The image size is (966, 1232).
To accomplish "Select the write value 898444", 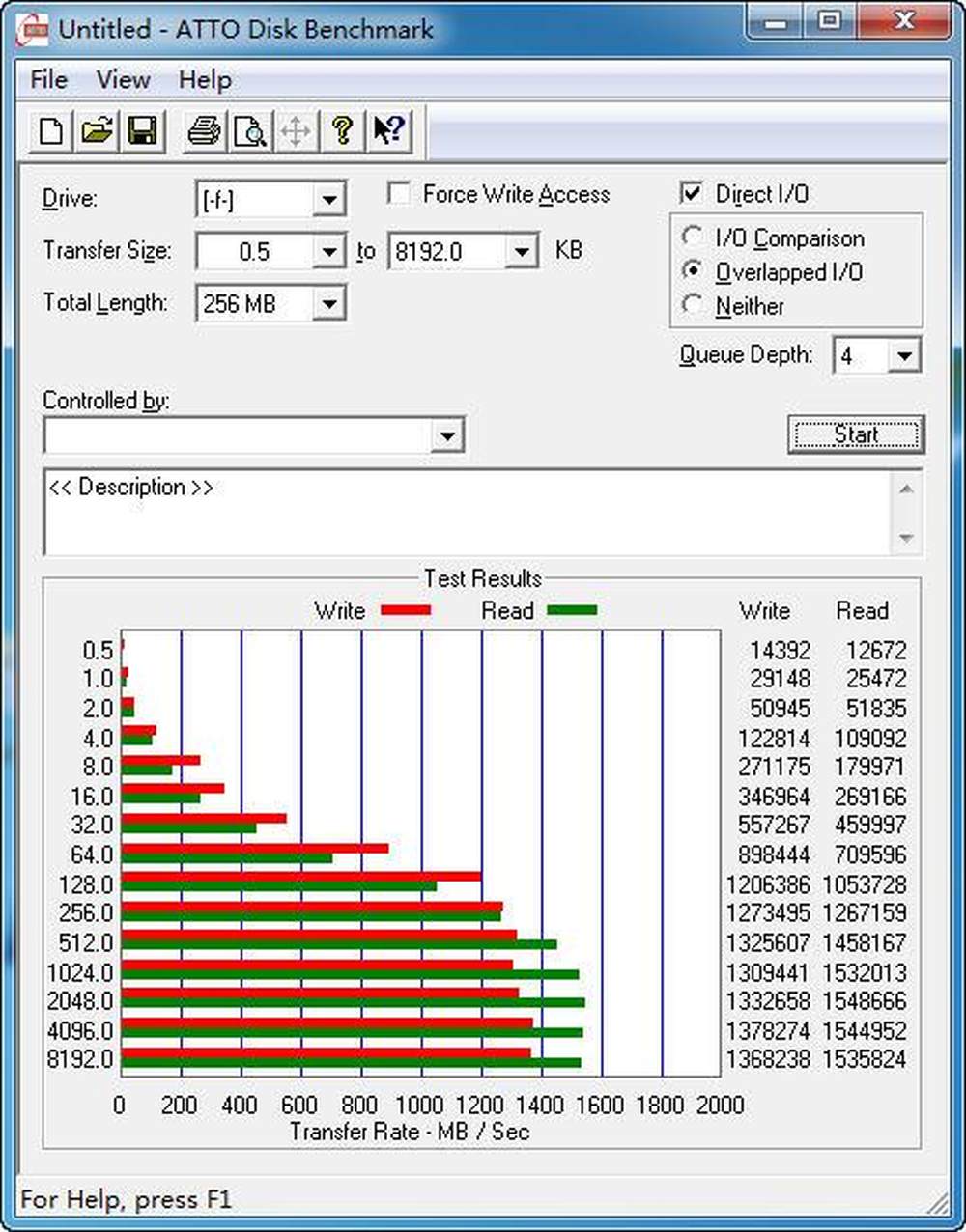I will pyautogui.click(x=774, y=854).
